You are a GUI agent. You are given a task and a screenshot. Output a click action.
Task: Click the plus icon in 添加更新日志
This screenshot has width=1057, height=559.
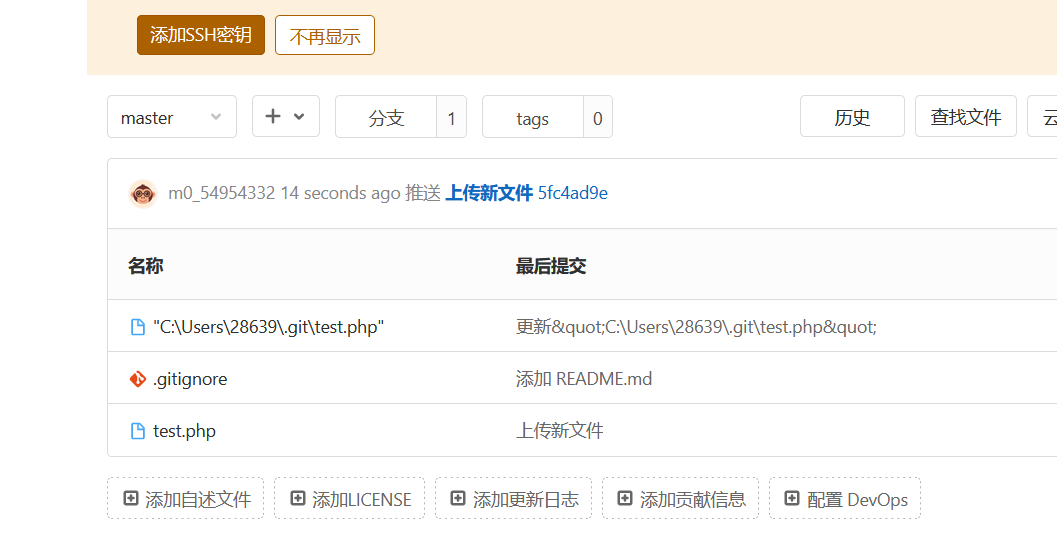(x=458, y=498)
